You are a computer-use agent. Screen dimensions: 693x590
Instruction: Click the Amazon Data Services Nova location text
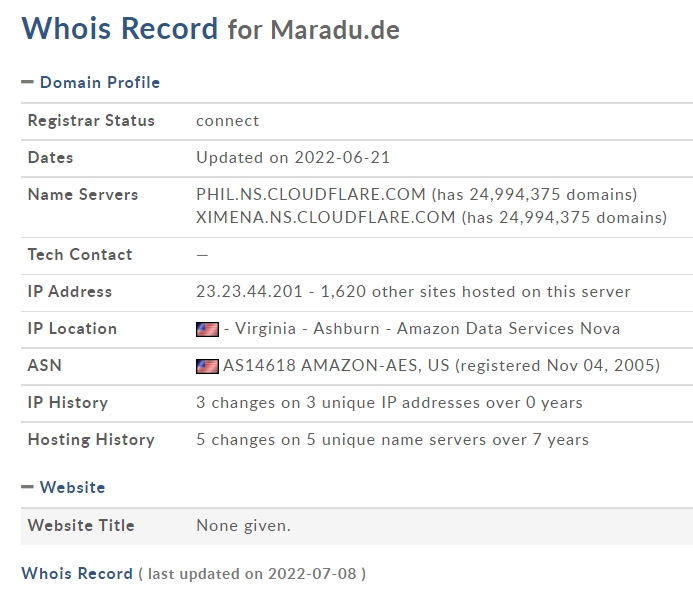pos(508,329)
